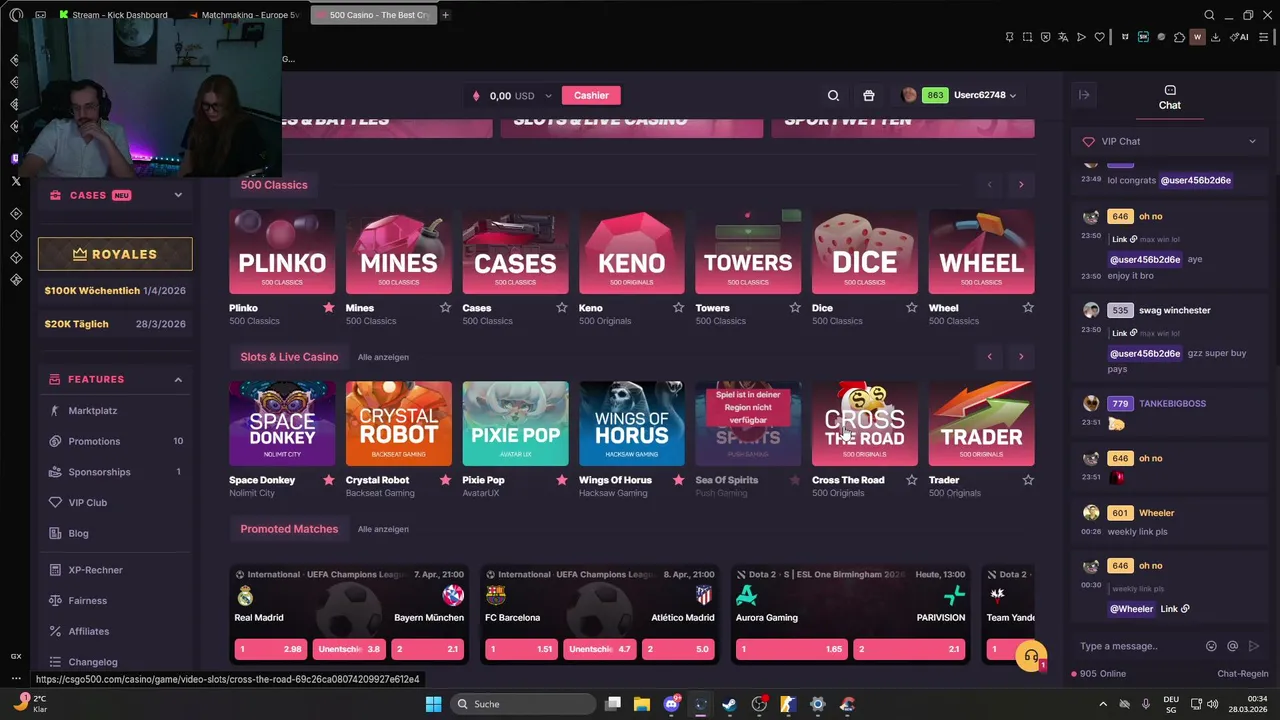The image size is (1280, 720).
Task: Click the Fairness scales icon
Action: (x=55, y=600)
